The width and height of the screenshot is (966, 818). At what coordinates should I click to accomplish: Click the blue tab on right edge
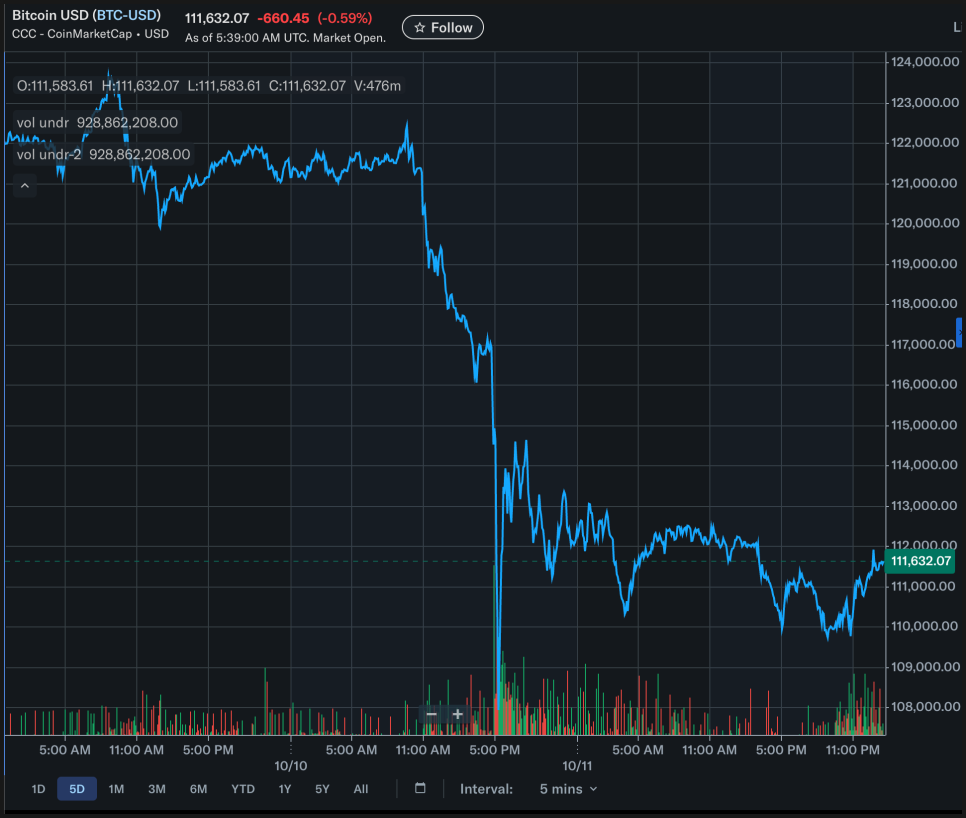[959, 333]
